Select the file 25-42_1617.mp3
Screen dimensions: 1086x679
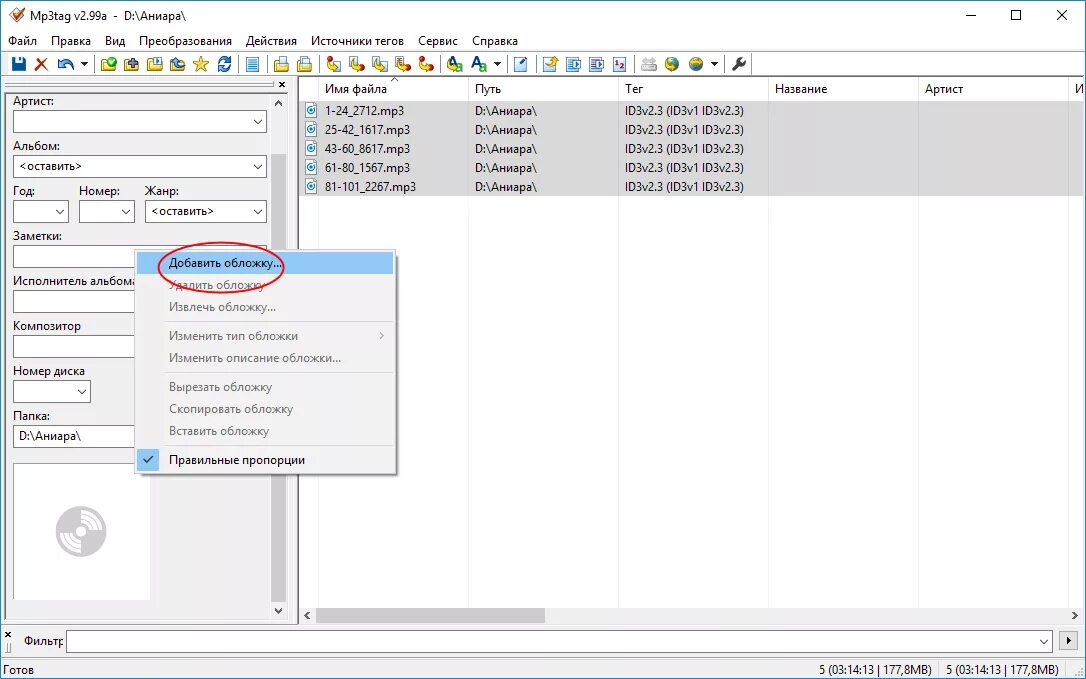click(x=367, y=130)
